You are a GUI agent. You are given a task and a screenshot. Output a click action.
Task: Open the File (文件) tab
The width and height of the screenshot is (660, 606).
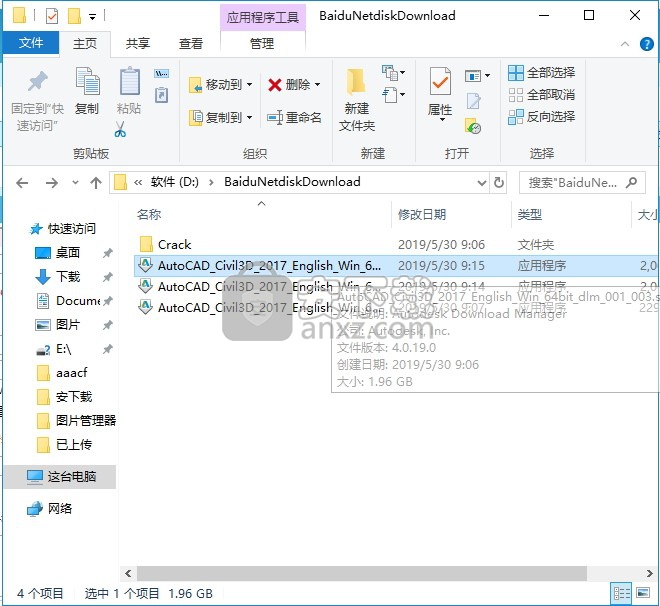pyautogui.click(x=31, y=43)
